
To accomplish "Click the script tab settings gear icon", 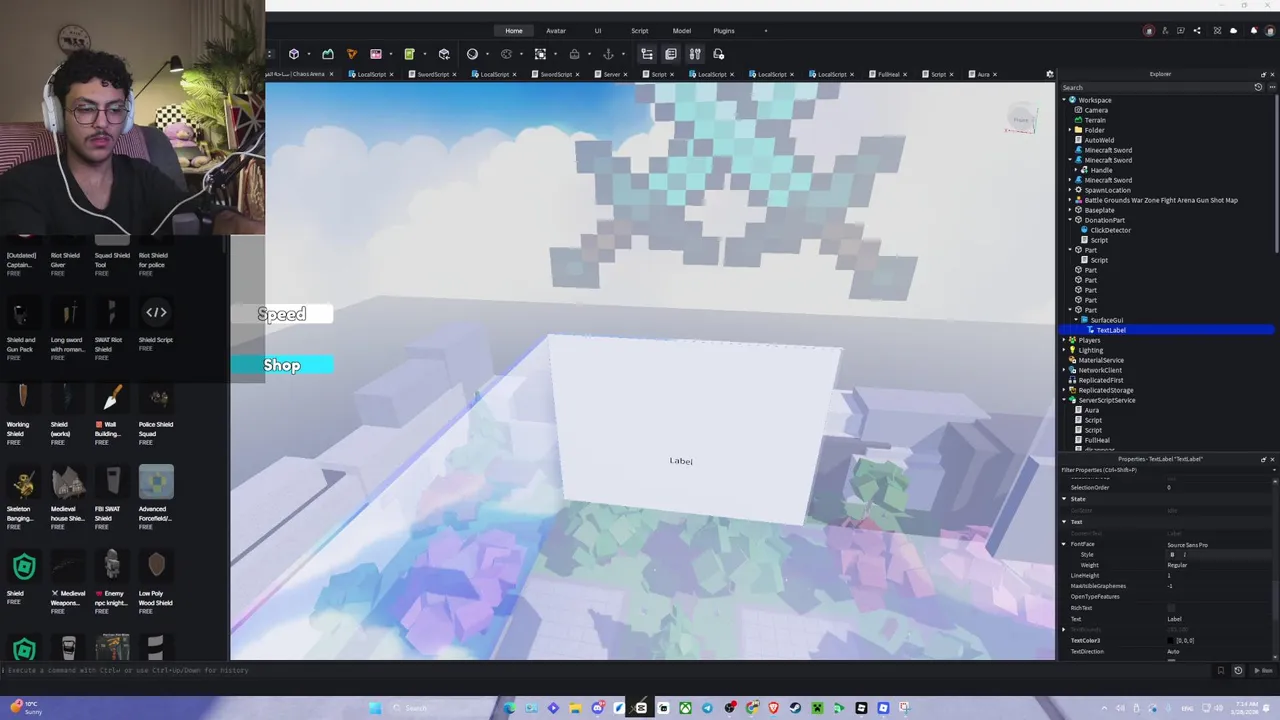I will [1049, 74].
